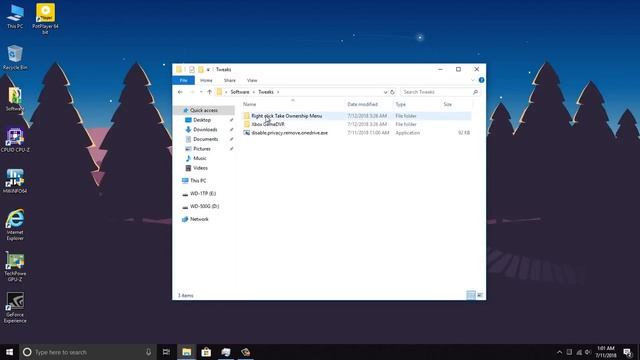This screenshot has height=360, width=640.
Task: Open the Action Center notifications icon
Action: [x=627, y=352]
